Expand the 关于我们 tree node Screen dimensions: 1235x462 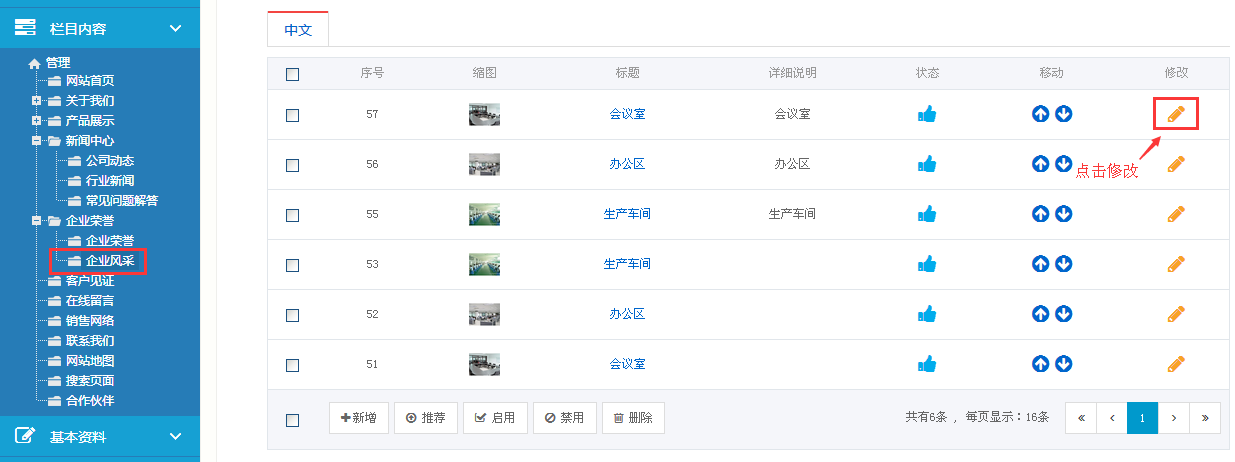pos(37,101)
